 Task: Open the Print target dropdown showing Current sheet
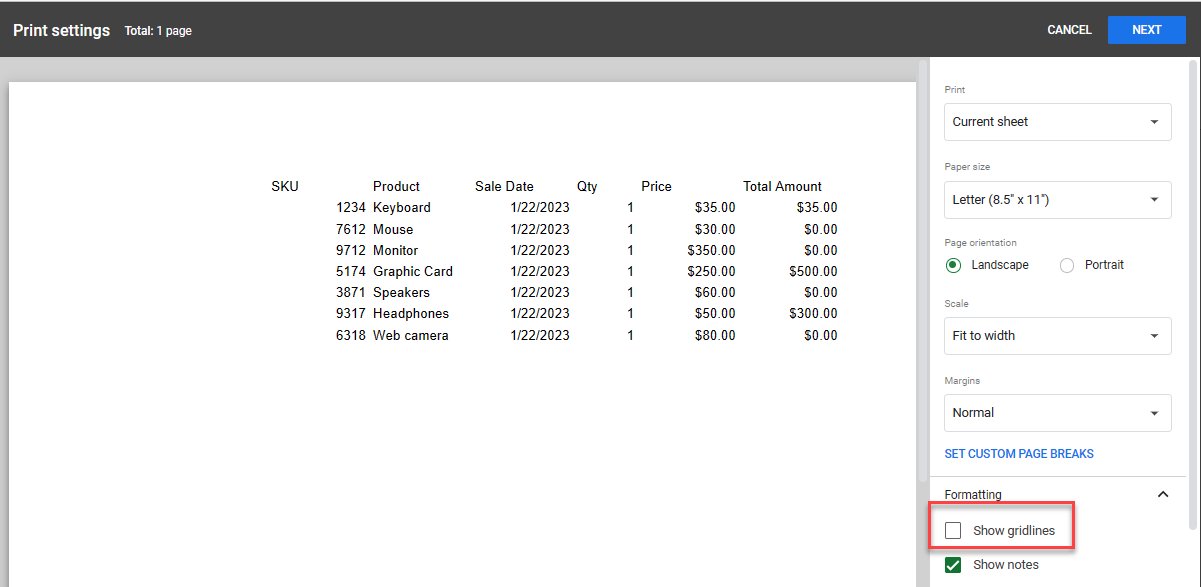1057,121
